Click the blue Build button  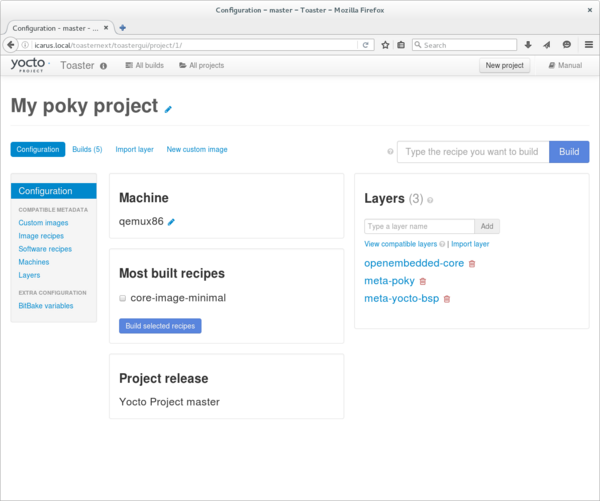(569, 152)
